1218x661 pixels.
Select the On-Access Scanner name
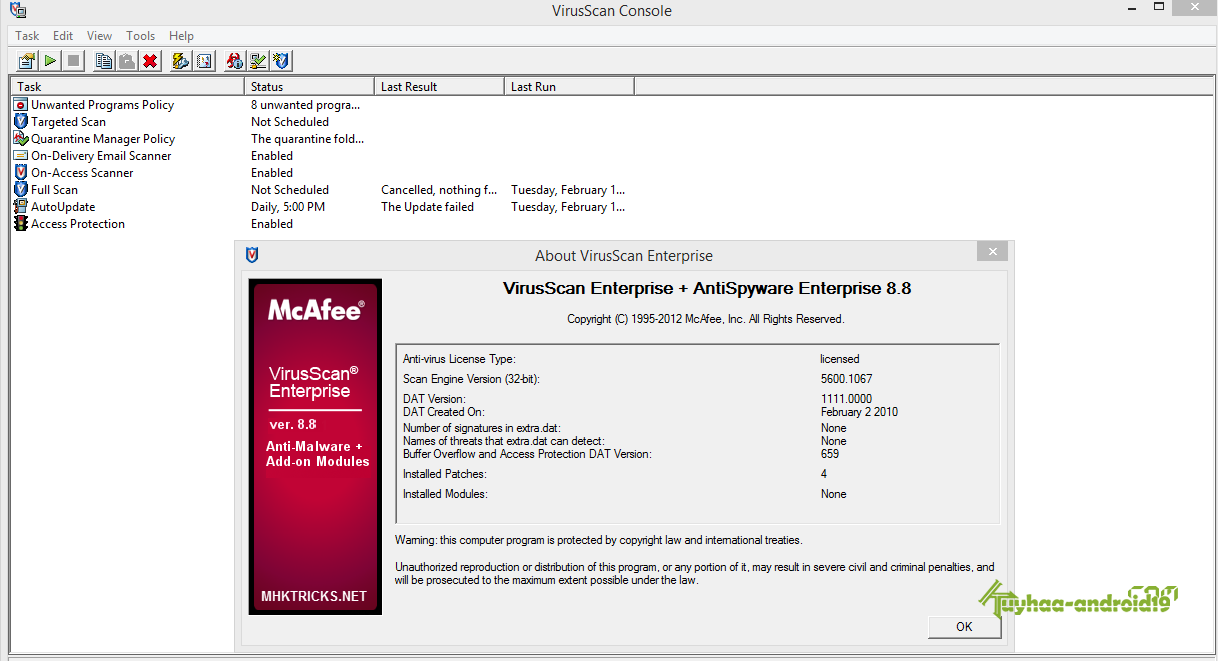[82, 173]
